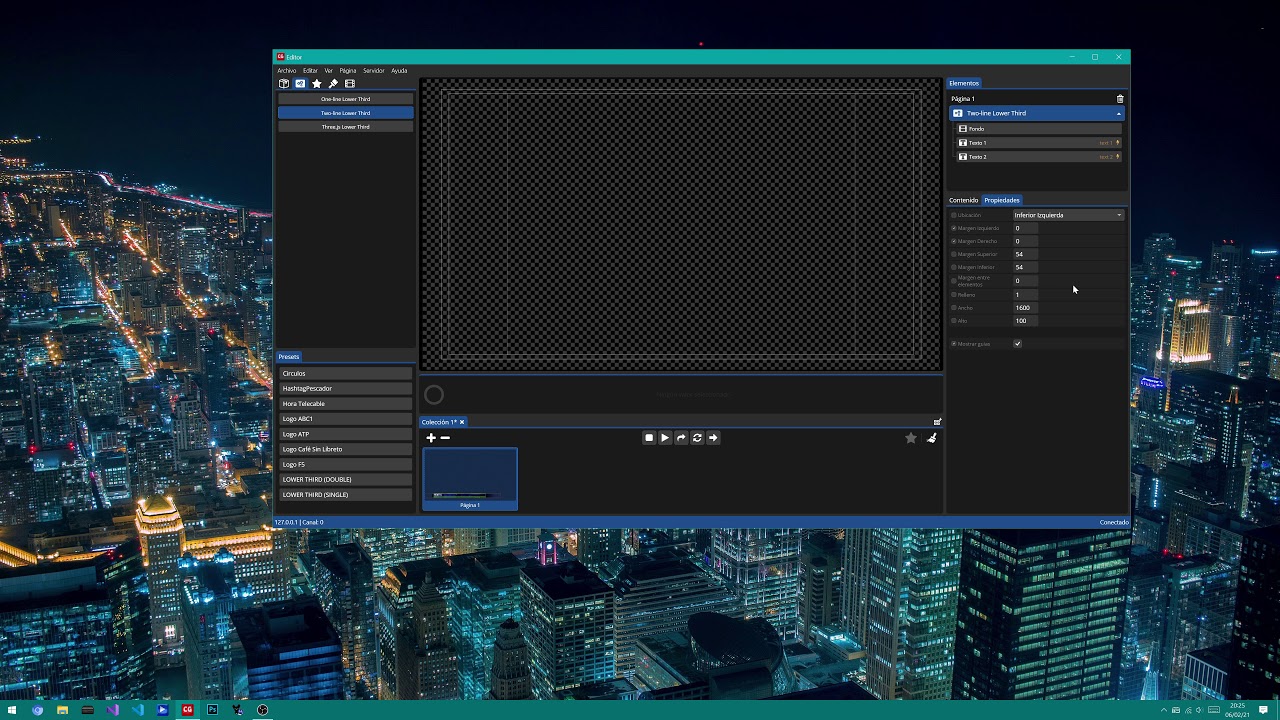
Task: Select the Texto 1 element row
Action: tap(1038, 143)
